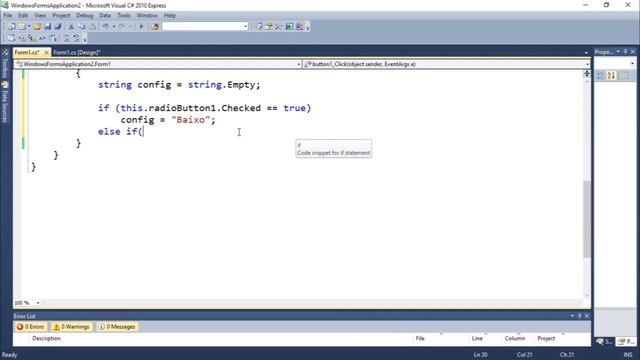Open the Project menu

coord(61,16)
